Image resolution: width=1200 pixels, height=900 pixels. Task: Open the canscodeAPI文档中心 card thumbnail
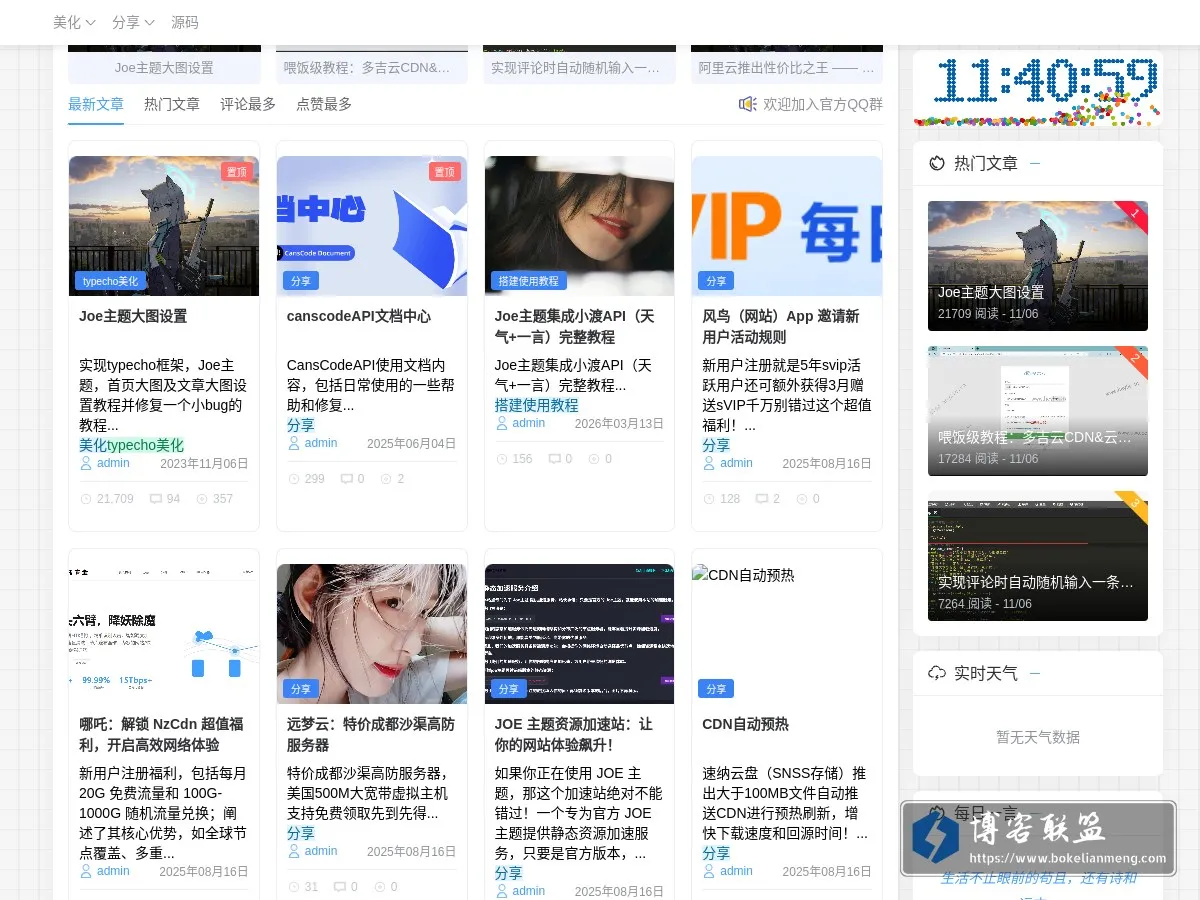coord(372,226)
